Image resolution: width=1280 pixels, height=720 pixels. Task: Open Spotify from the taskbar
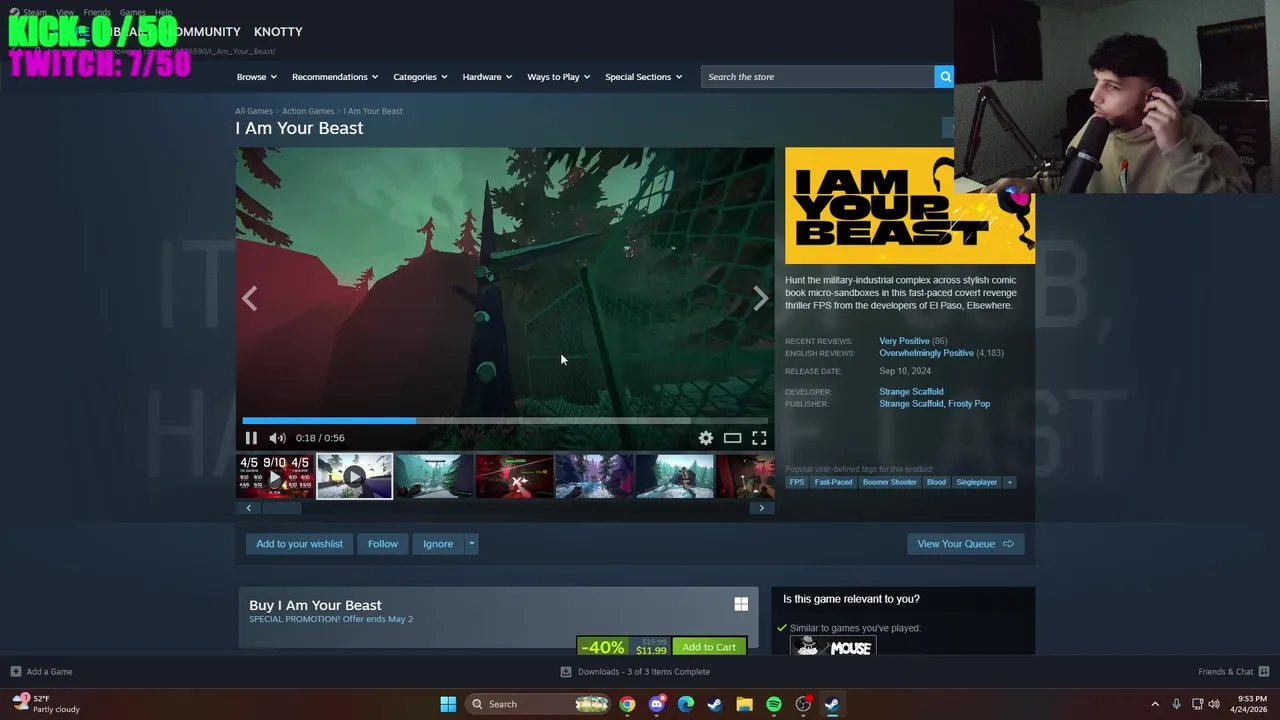point(773,704)
